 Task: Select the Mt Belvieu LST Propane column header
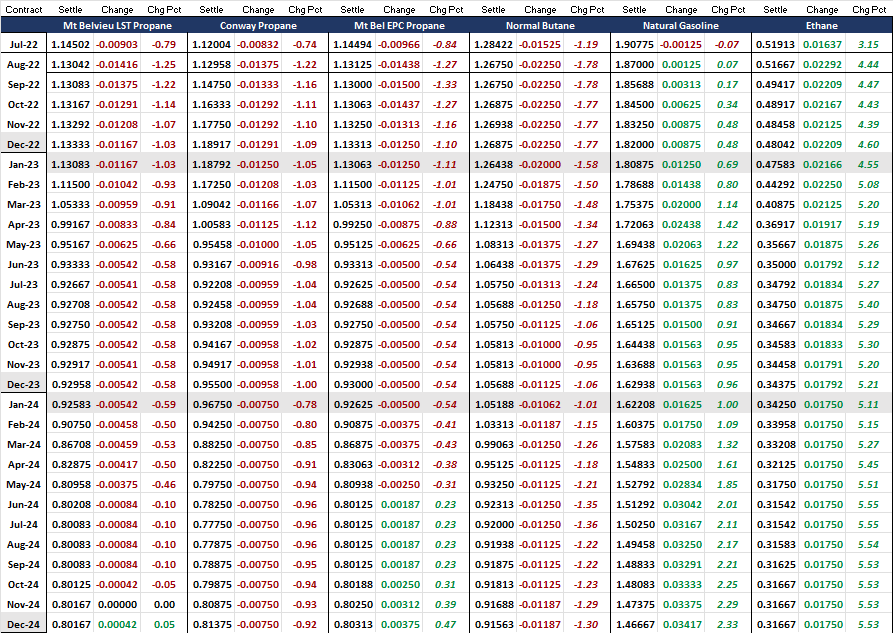coord(117,26)
